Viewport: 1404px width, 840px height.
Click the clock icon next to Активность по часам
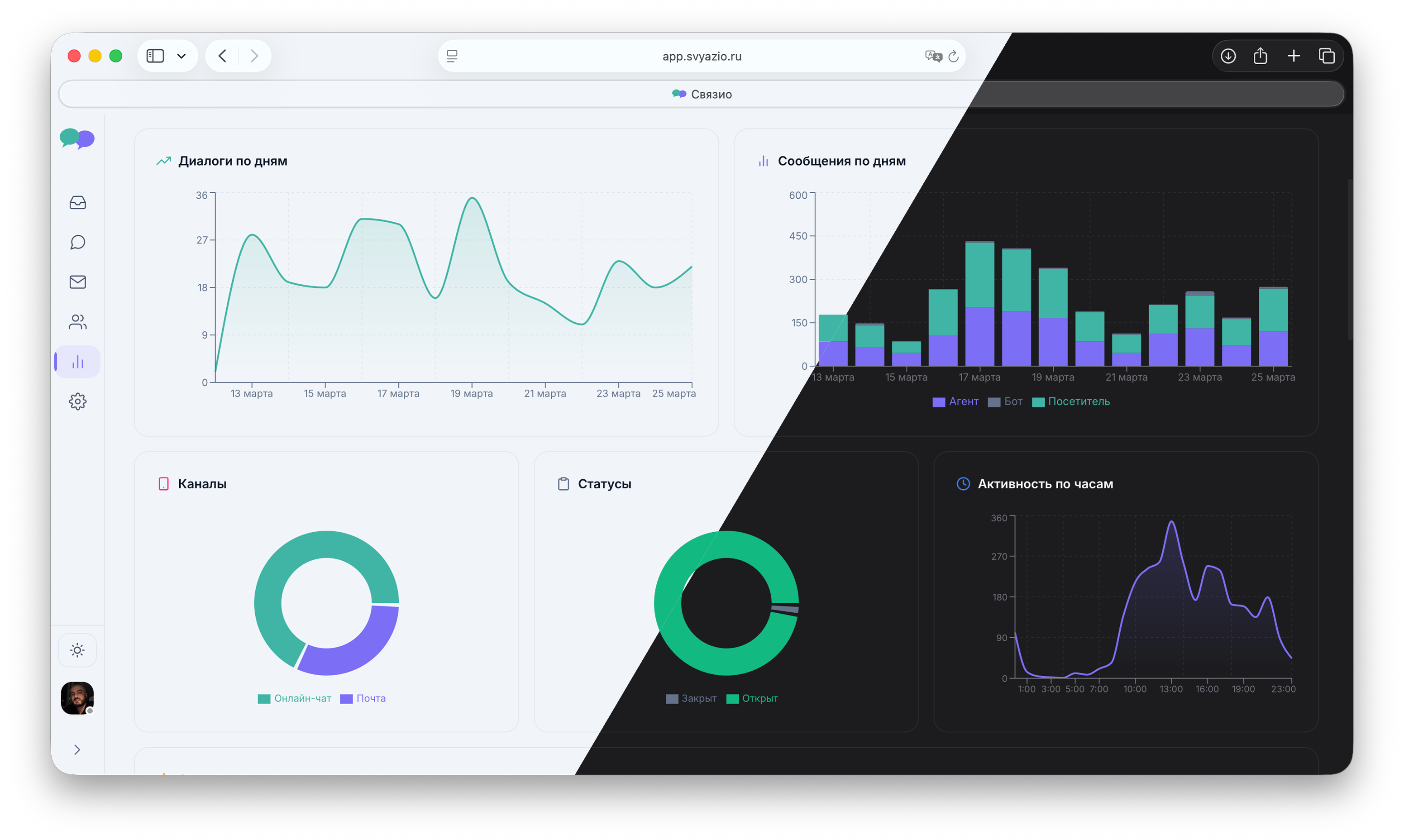pyautogui.click(x=964, y=484)
